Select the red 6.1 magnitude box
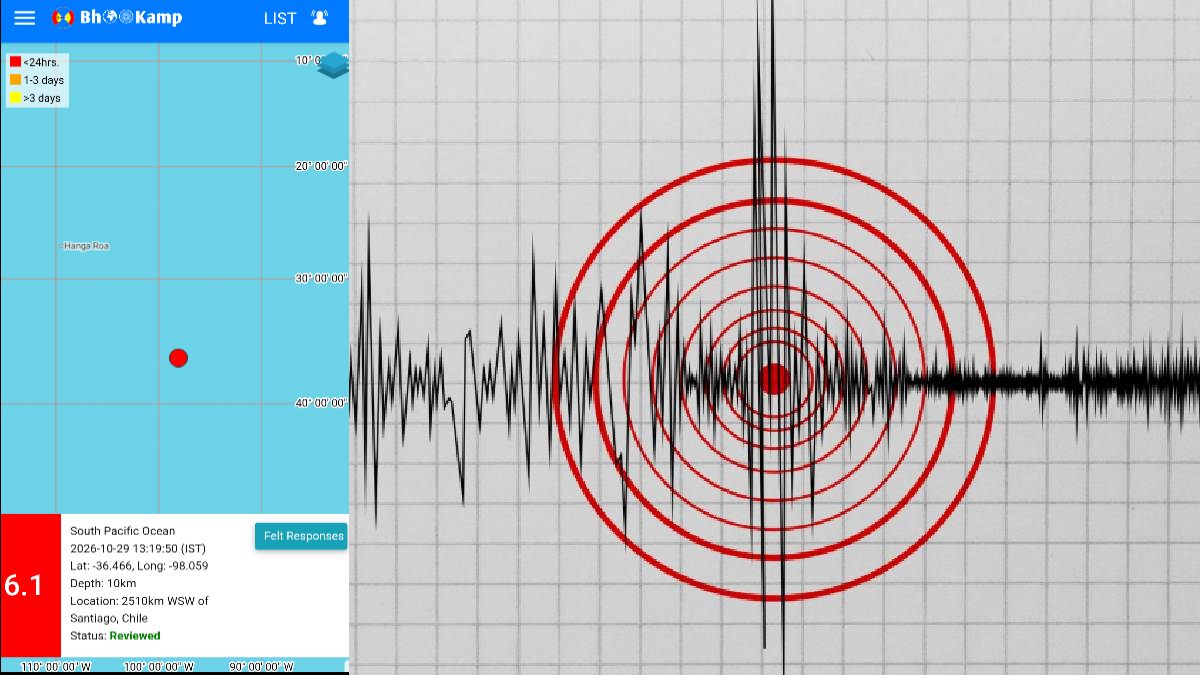1200x675 pixels. click(31, 585)
